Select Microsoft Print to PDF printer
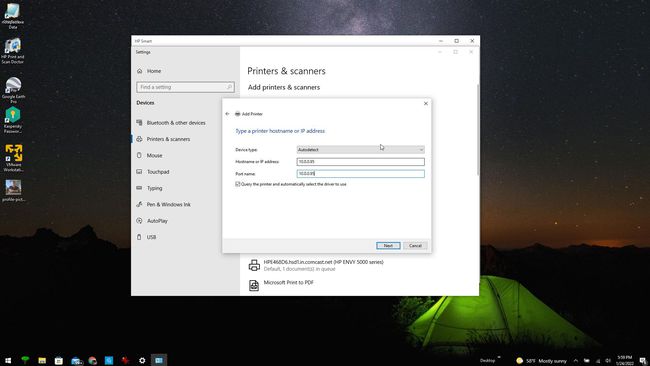650x366 pixels. 289,283
